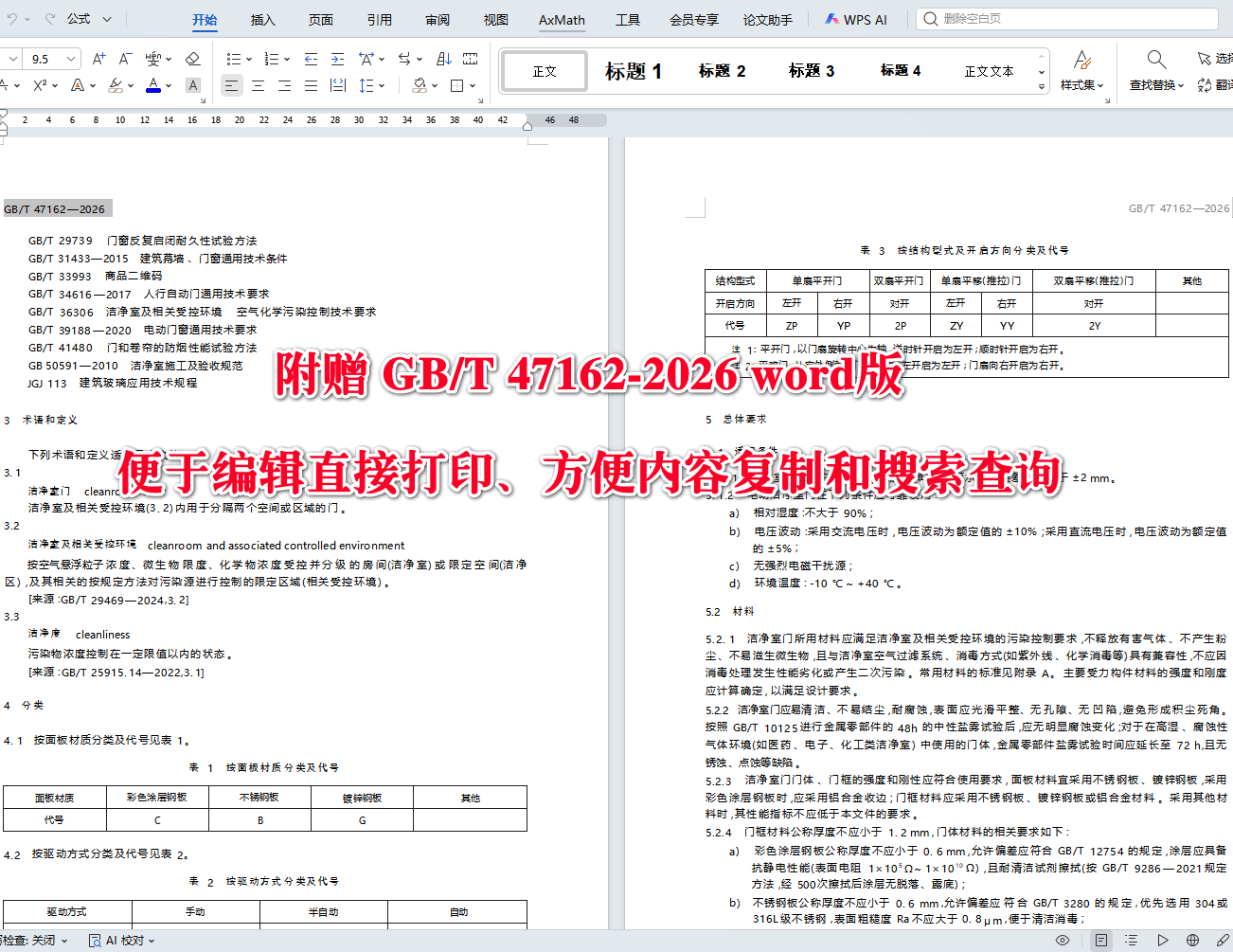Switch to the 插入 ribbon tab
1233x952 pixels.
(262, 19)
